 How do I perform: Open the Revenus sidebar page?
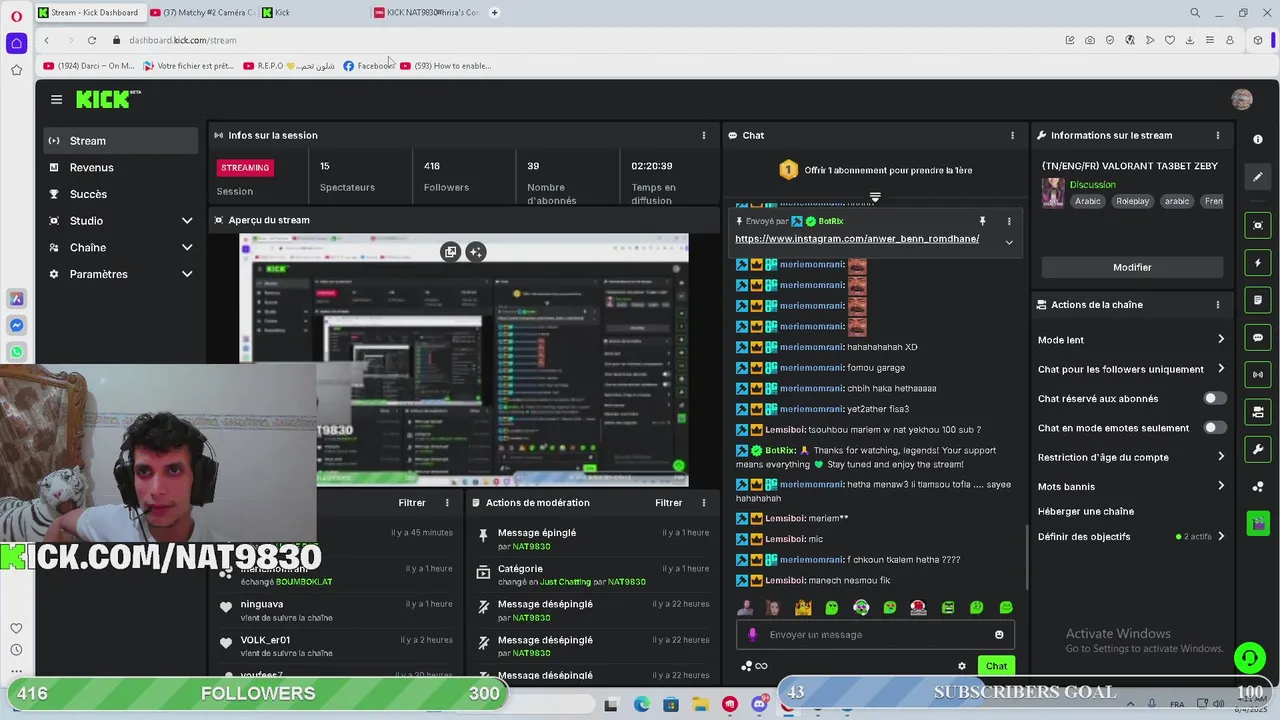[121, 167]
